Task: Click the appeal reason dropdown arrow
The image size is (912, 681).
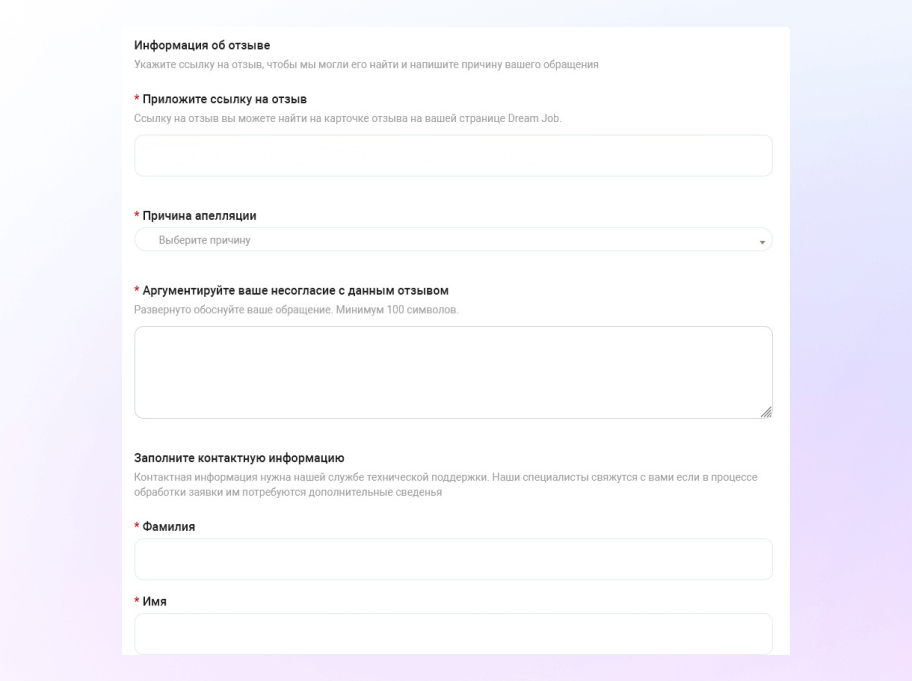Action: pos(762,242)
